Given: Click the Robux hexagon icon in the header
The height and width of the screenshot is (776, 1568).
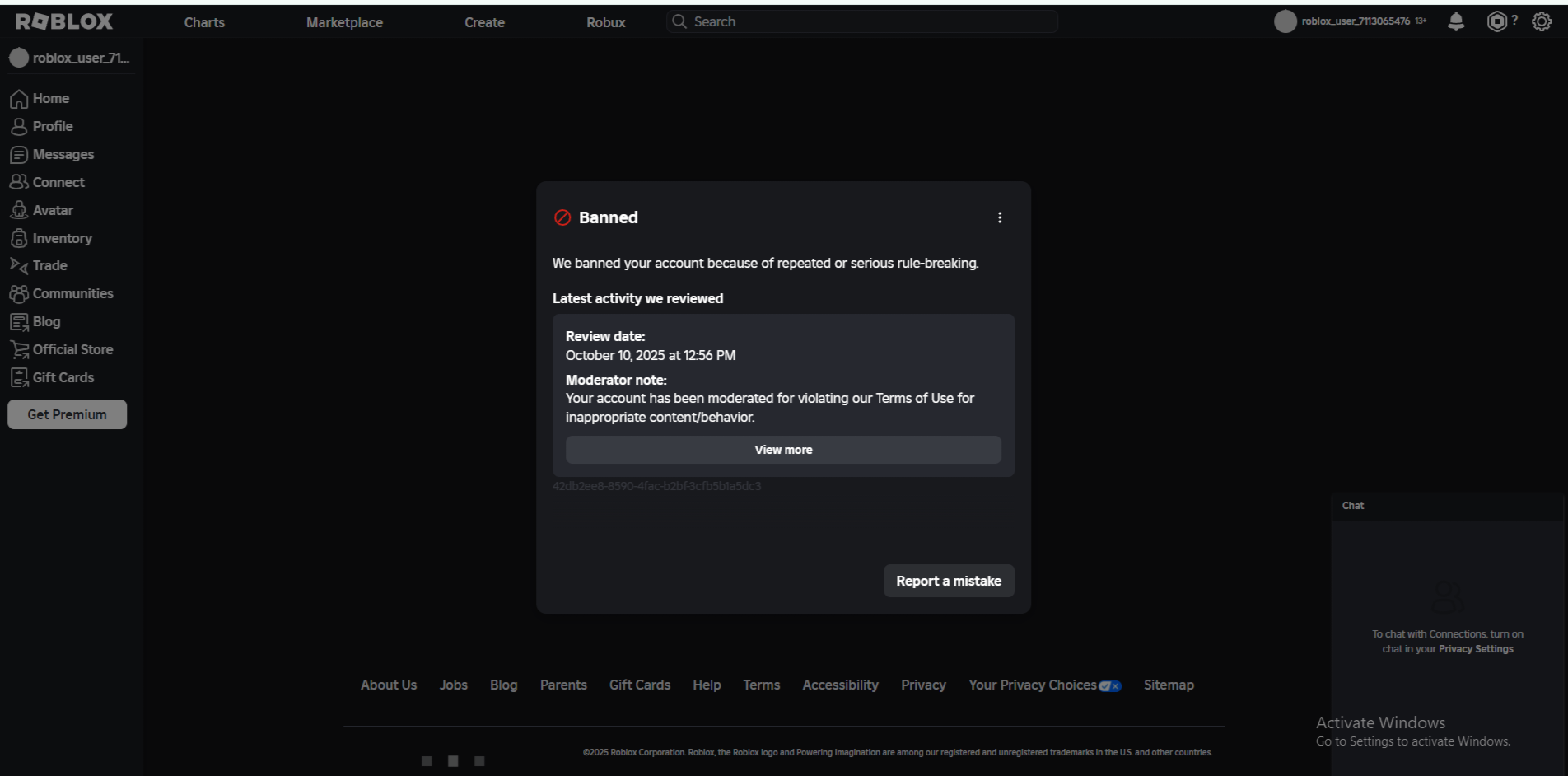Looking at the screenshot, I should (x=1496, y=21).
